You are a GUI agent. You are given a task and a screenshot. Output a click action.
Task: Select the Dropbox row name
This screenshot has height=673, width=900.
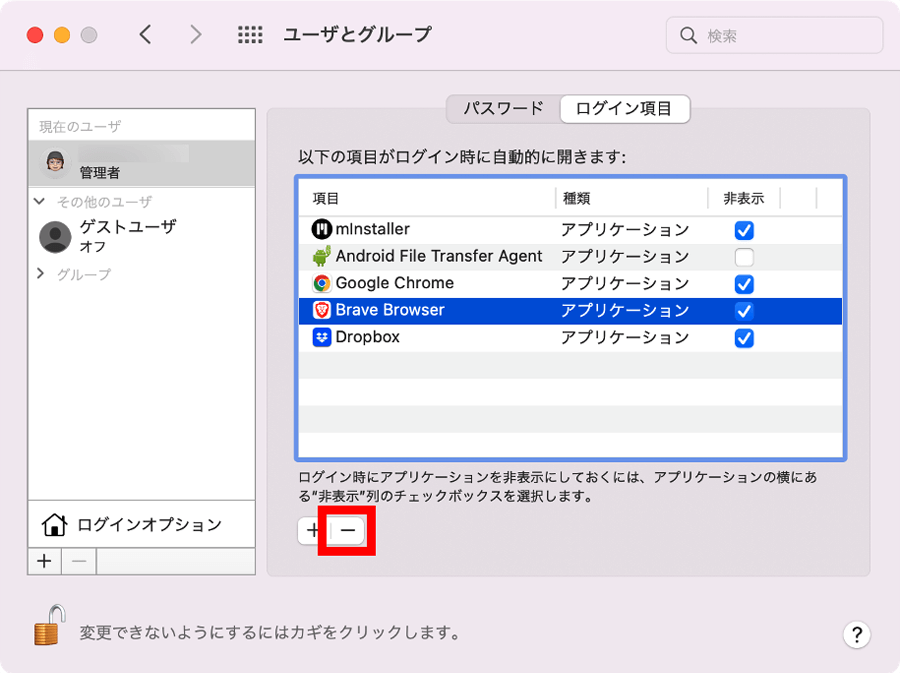coord(367,337)
